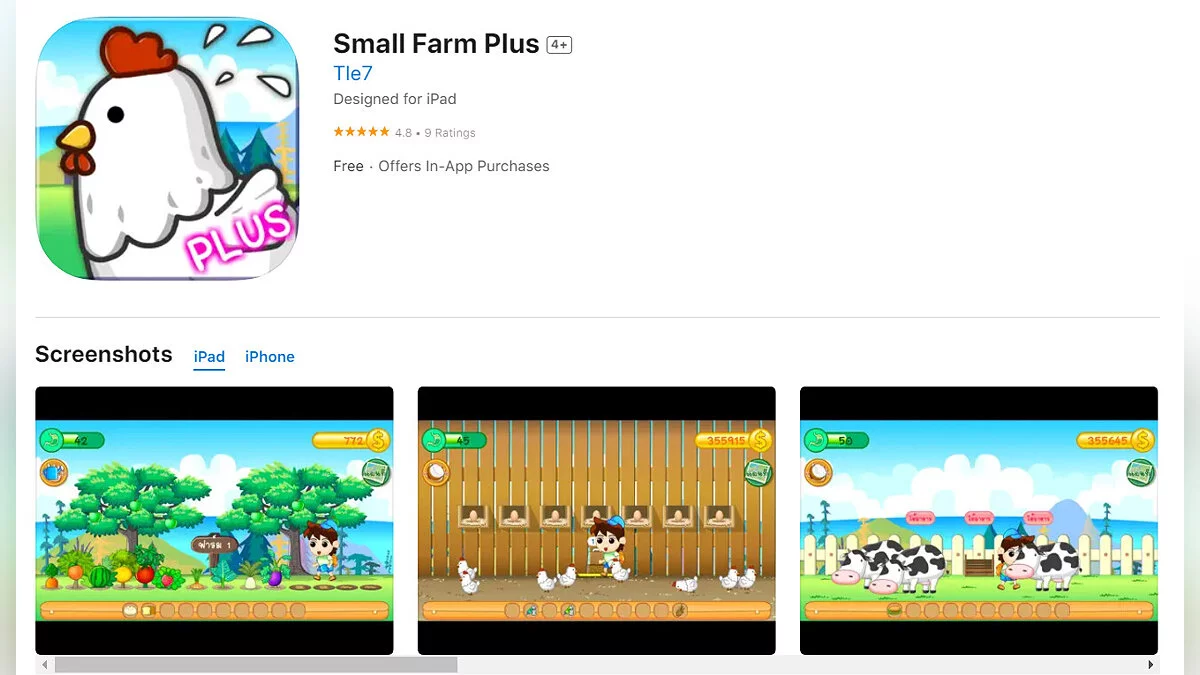Click the scrollbar left arrow
The height and width of the screenshot is (675, 1200).
(44, 664)
